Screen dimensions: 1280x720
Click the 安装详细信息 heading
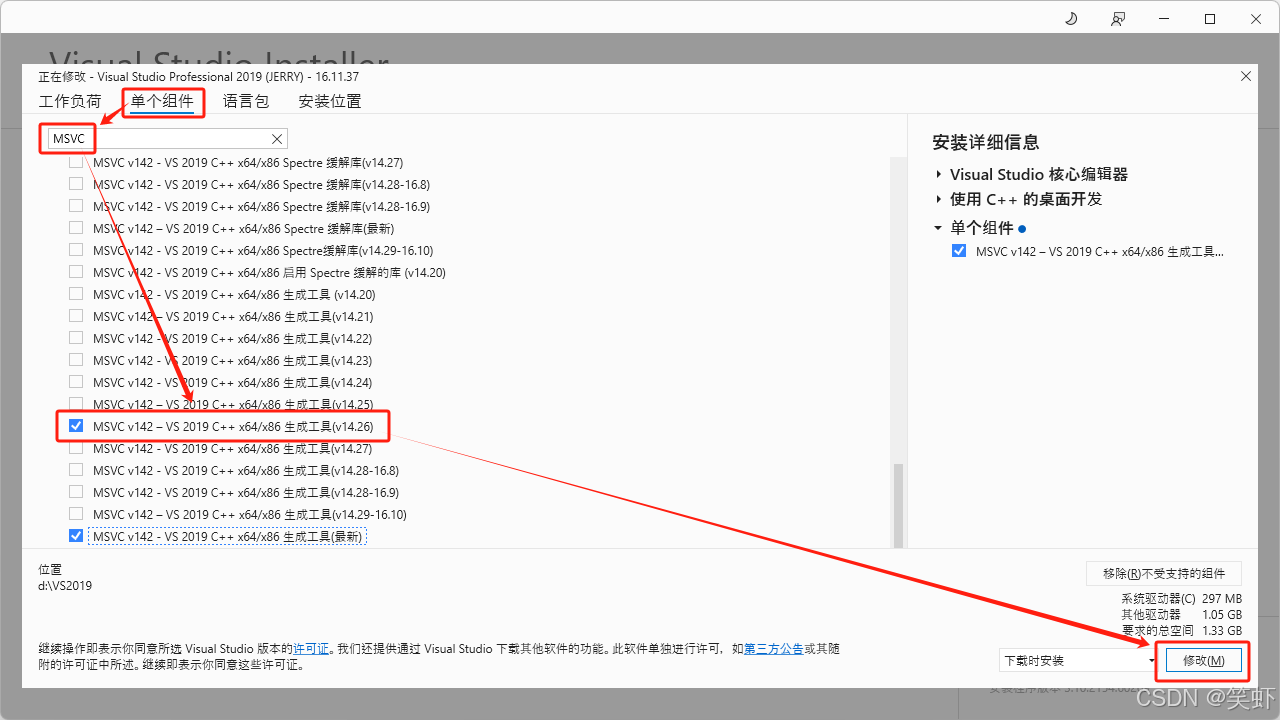click(x=985, y=142)
